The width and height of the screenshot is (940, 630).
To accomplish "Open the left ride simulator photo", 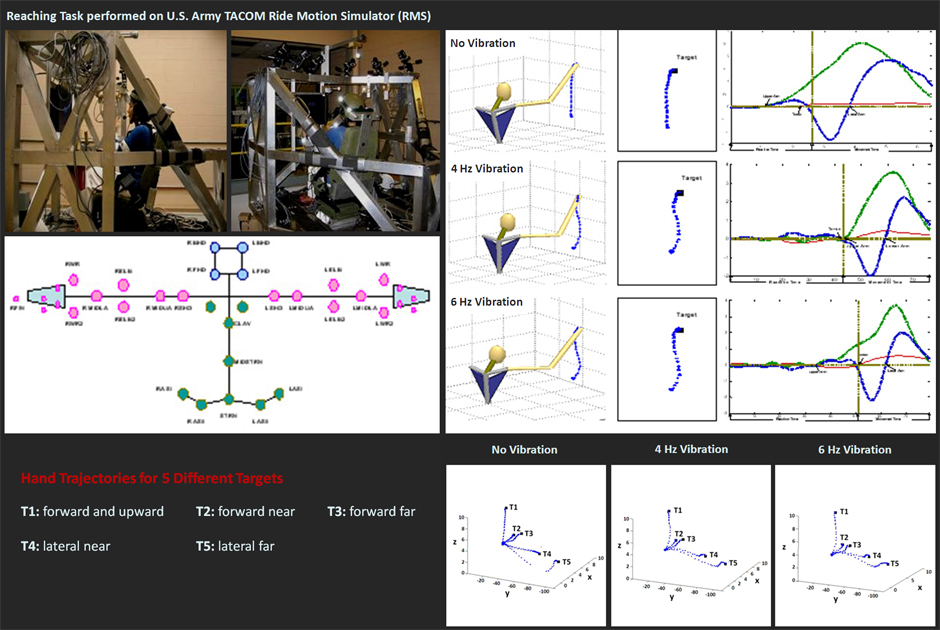I will tap(114, 131).
